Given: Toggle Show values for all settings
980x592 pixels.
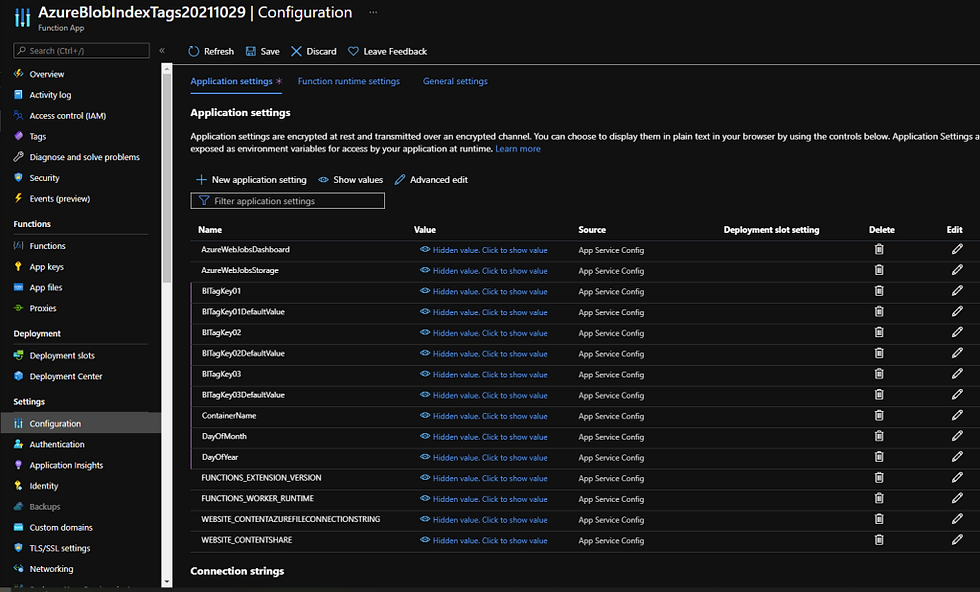Looking at the screenshot, I should point(351,179).
